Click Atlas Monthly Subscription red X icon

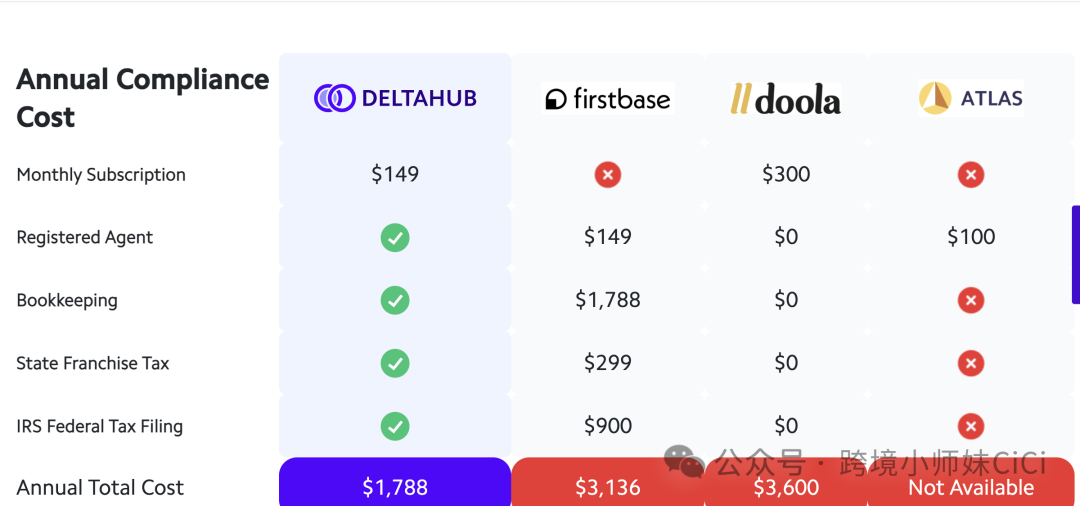click(x=970, y=175)
